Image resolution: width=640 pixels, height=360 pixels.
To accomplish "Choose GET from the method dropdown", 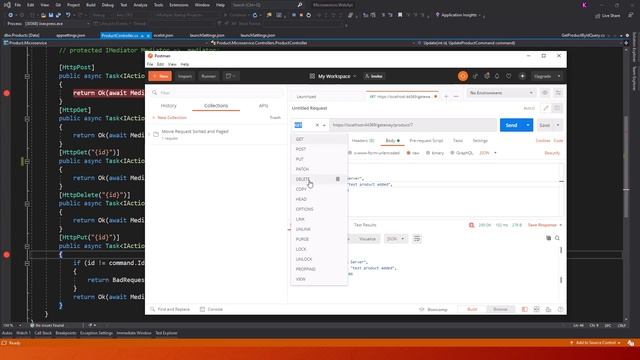I will [x=319, y=139].
